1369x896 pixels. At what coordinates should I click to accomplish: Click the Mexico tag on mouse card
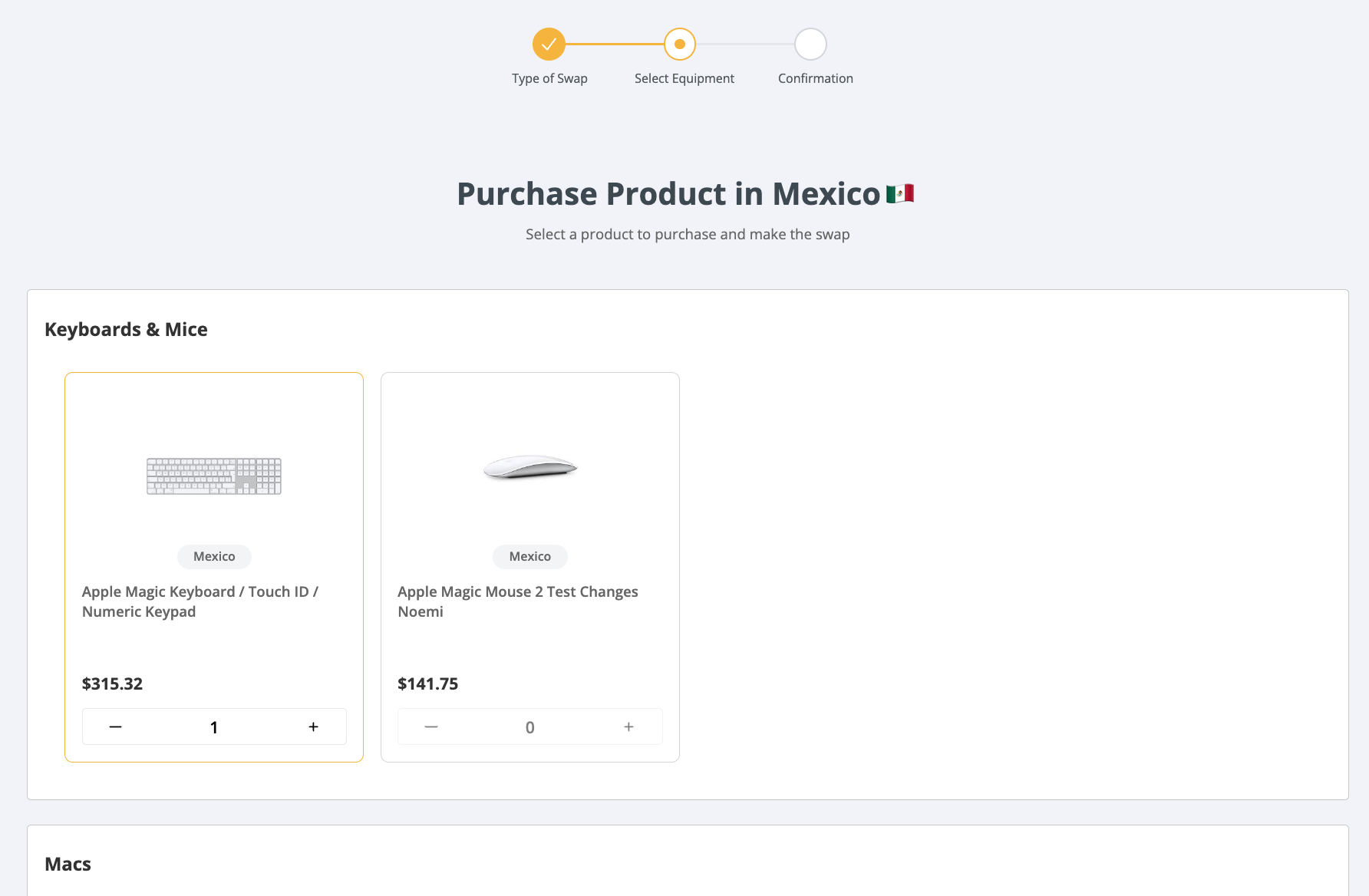point(529,556)
